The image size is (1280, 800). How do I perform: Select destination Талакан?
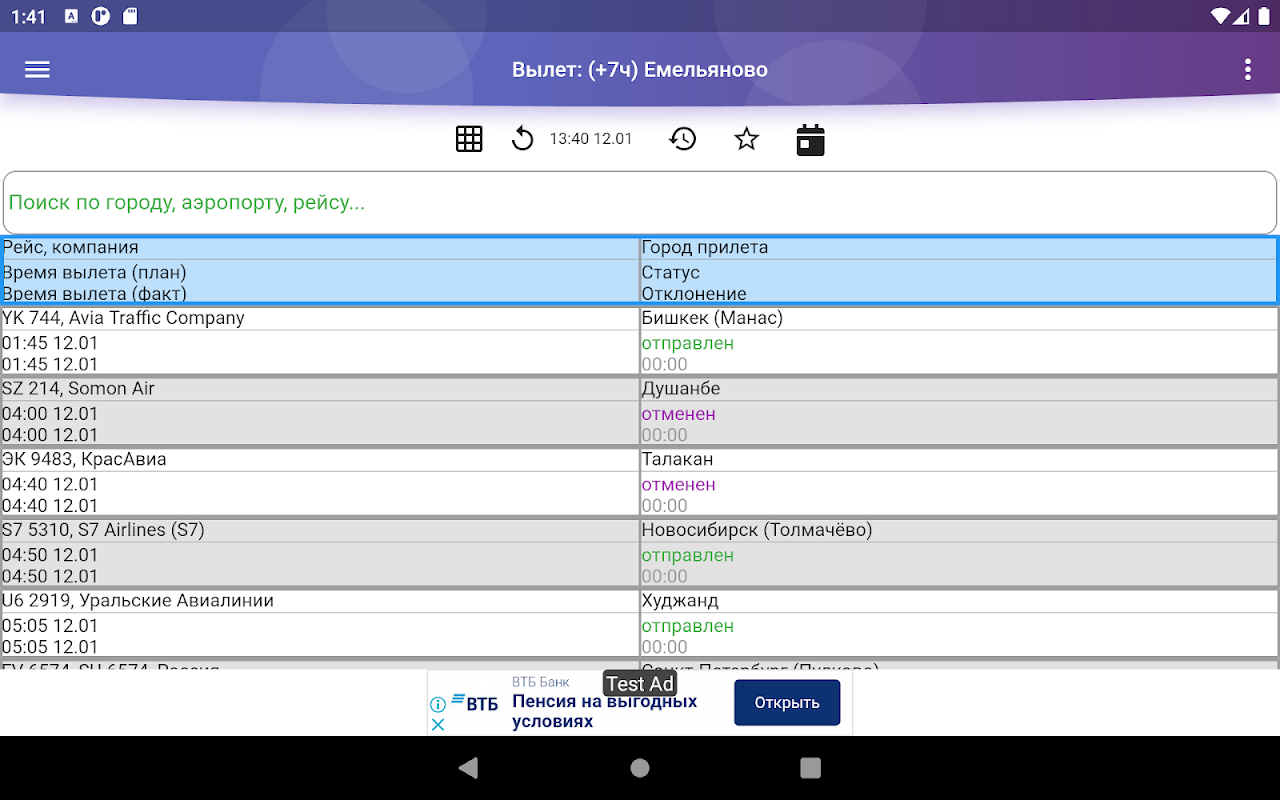tap(677, 459)
